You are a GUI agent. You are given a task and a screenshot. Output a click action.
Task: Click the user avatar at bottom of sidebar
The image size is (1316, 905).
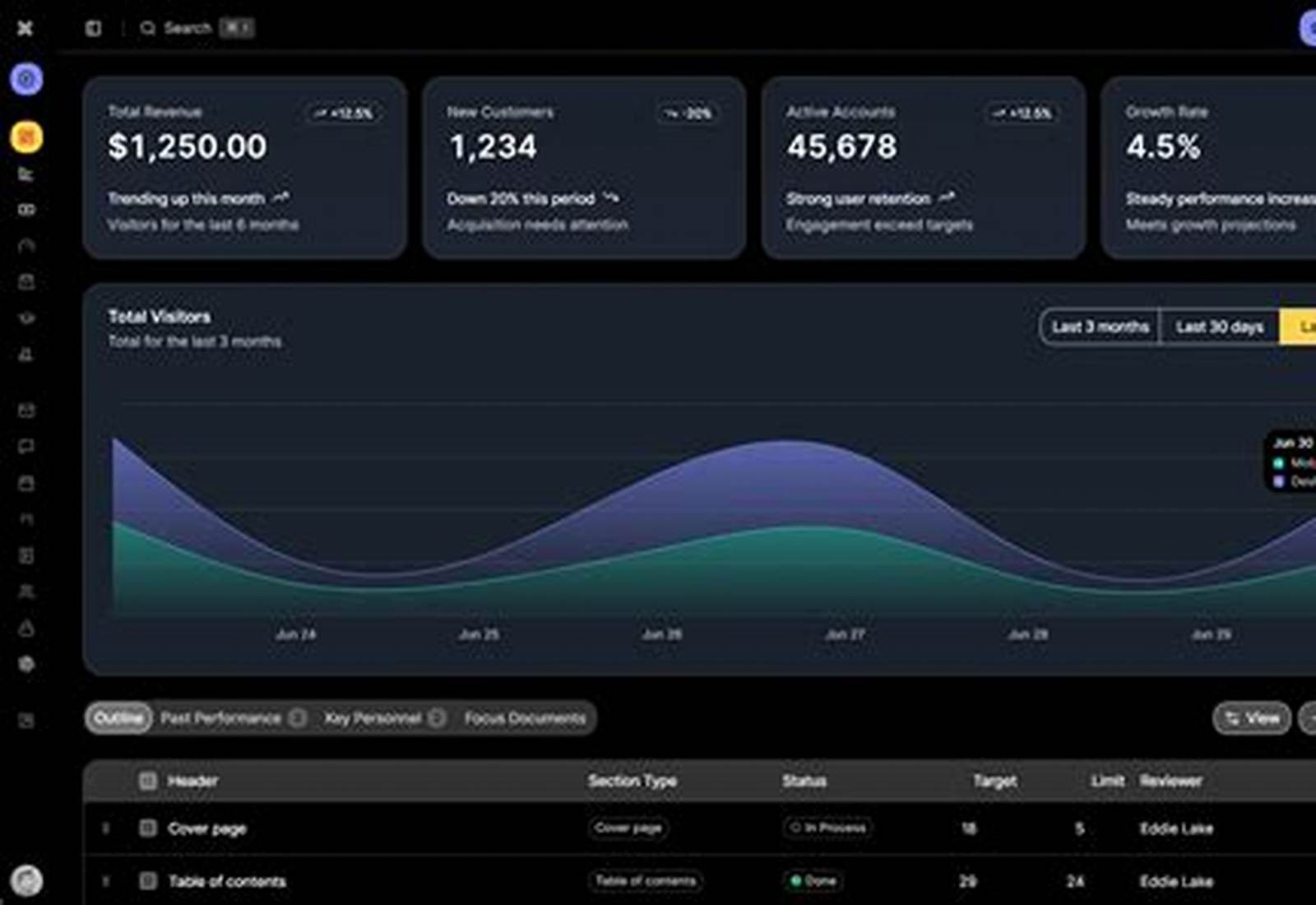pos(27,880)
